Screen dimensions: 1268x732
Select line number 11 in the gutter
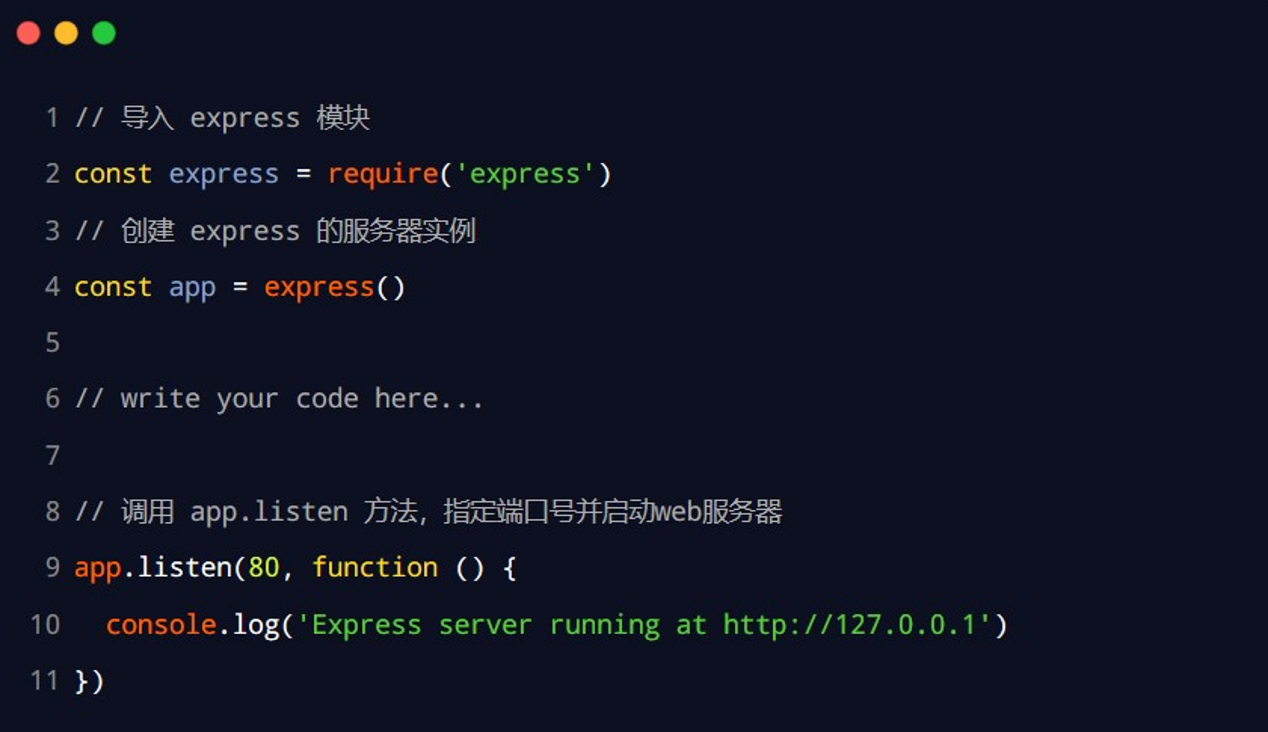tap(45, 681)
